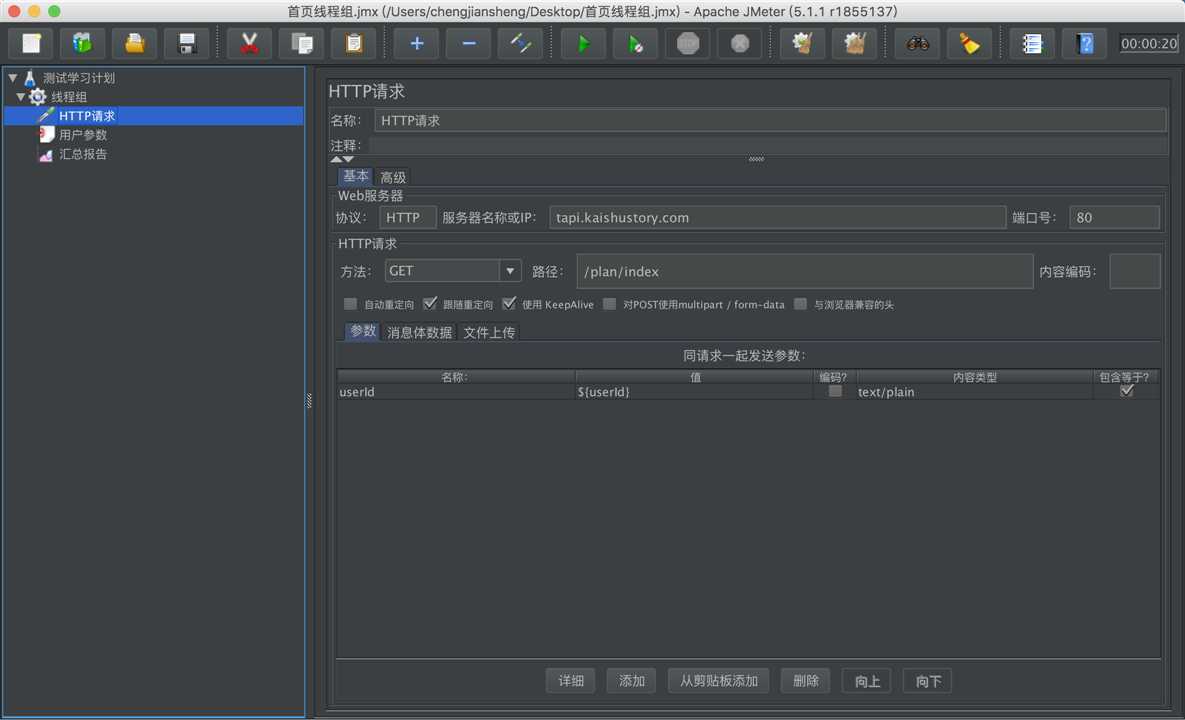Collapse the 测试学习计划 tree node

(13, 78)
